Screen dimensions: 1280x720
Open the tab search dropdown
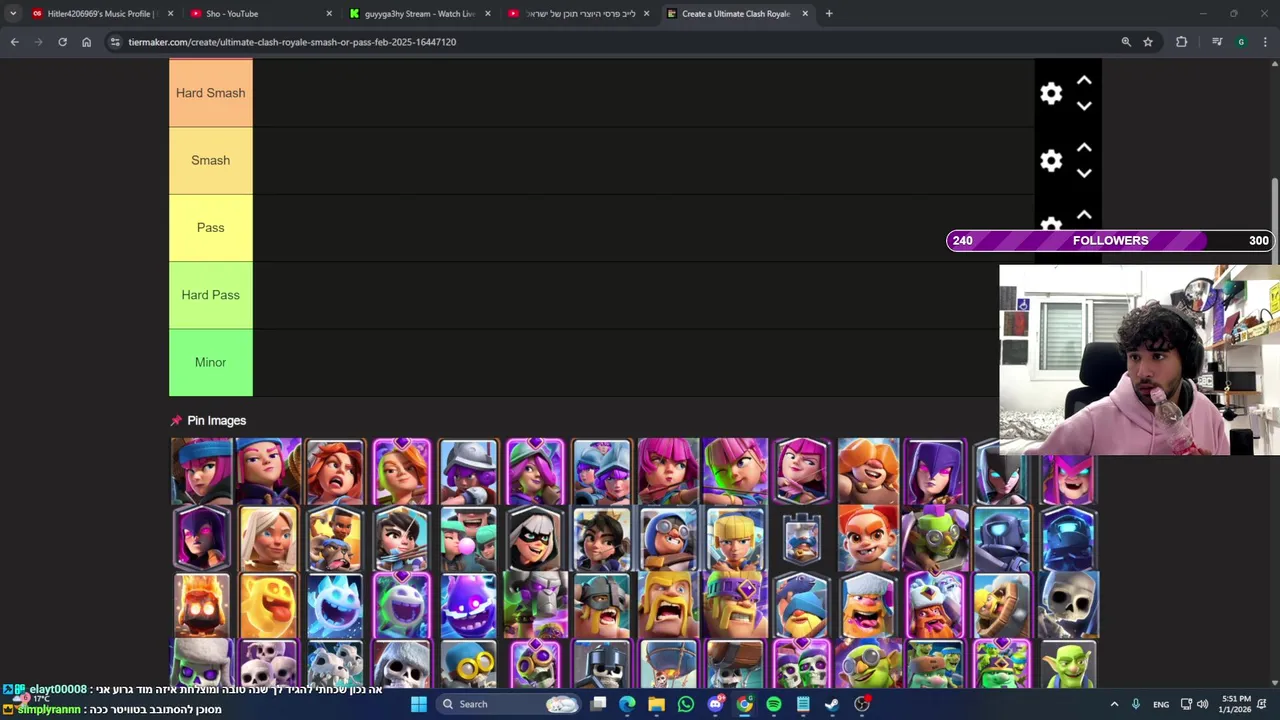point(12,14)
